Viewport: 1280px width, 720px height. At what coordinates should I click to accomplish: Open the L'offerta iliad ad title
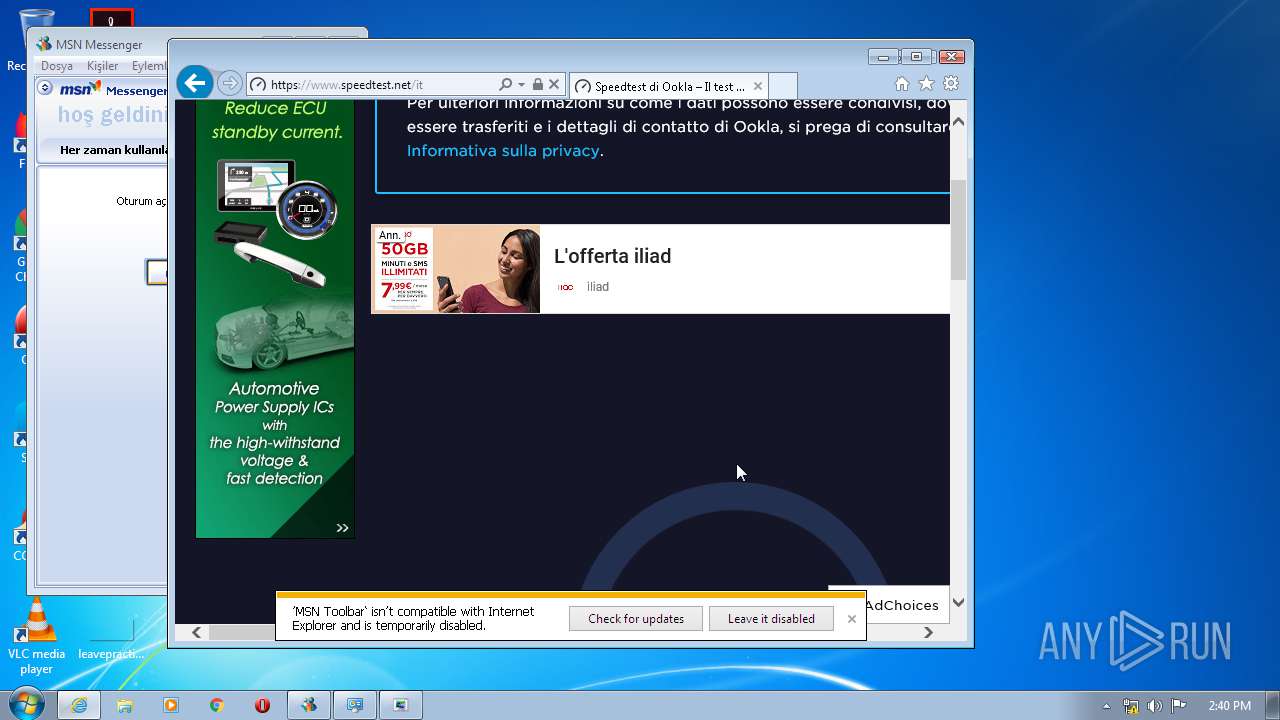click(x=612, y=256)
